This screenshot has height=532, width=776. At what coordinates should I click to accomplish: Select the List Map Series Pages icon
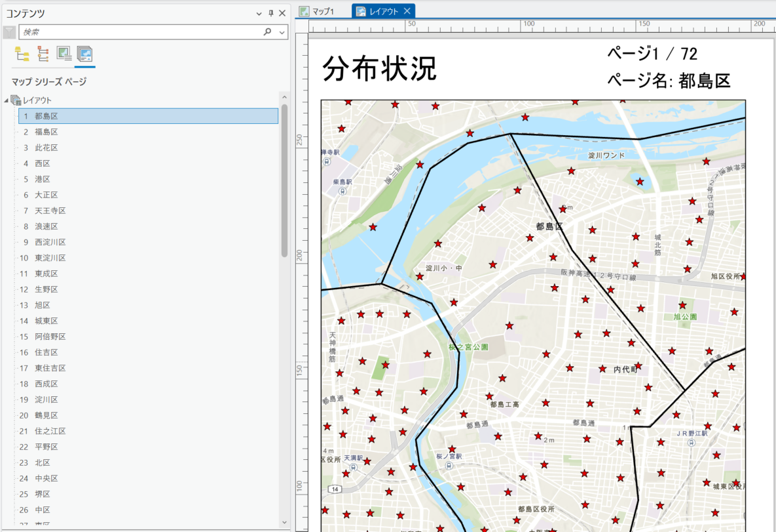click(x=85, y=53)
